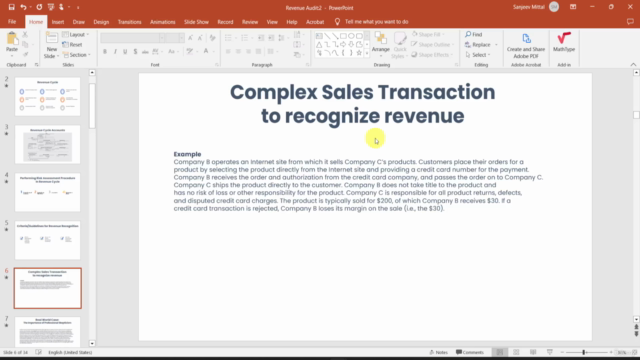Toggle Center paragraph alignment
Image resolution: width=640 pixels, height=360 pixels.
click(238, 51)
